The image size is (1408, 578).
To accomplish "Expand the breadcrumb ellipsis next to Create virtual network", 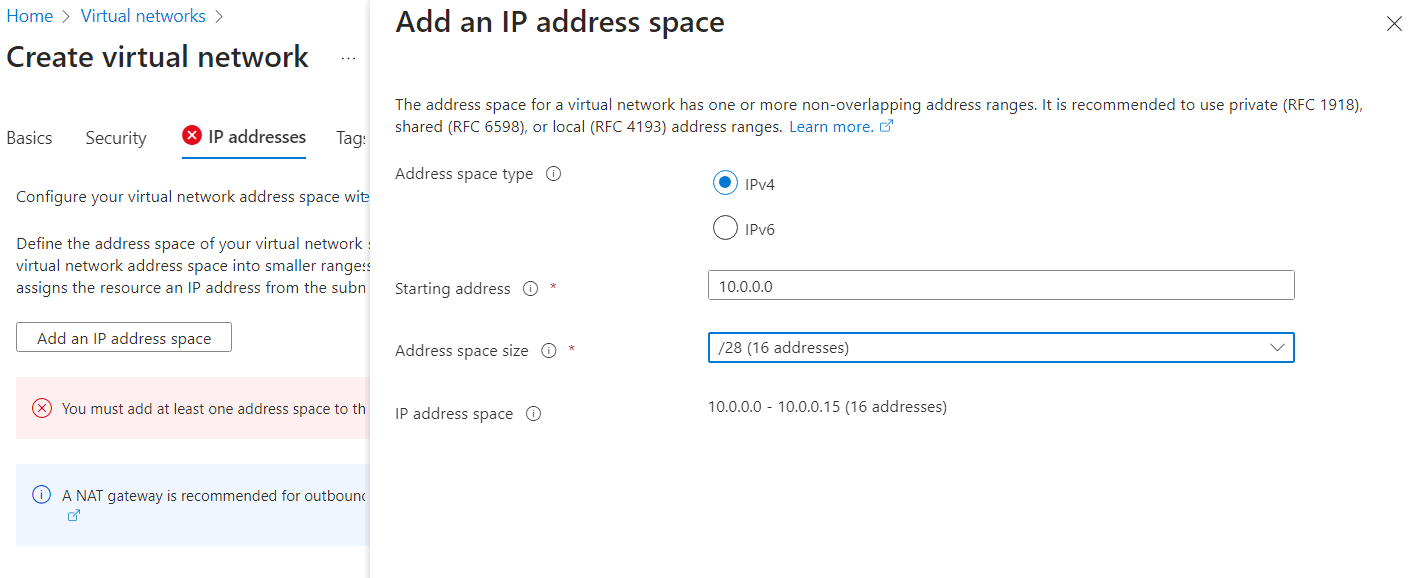I will click(x=347, y=60).
